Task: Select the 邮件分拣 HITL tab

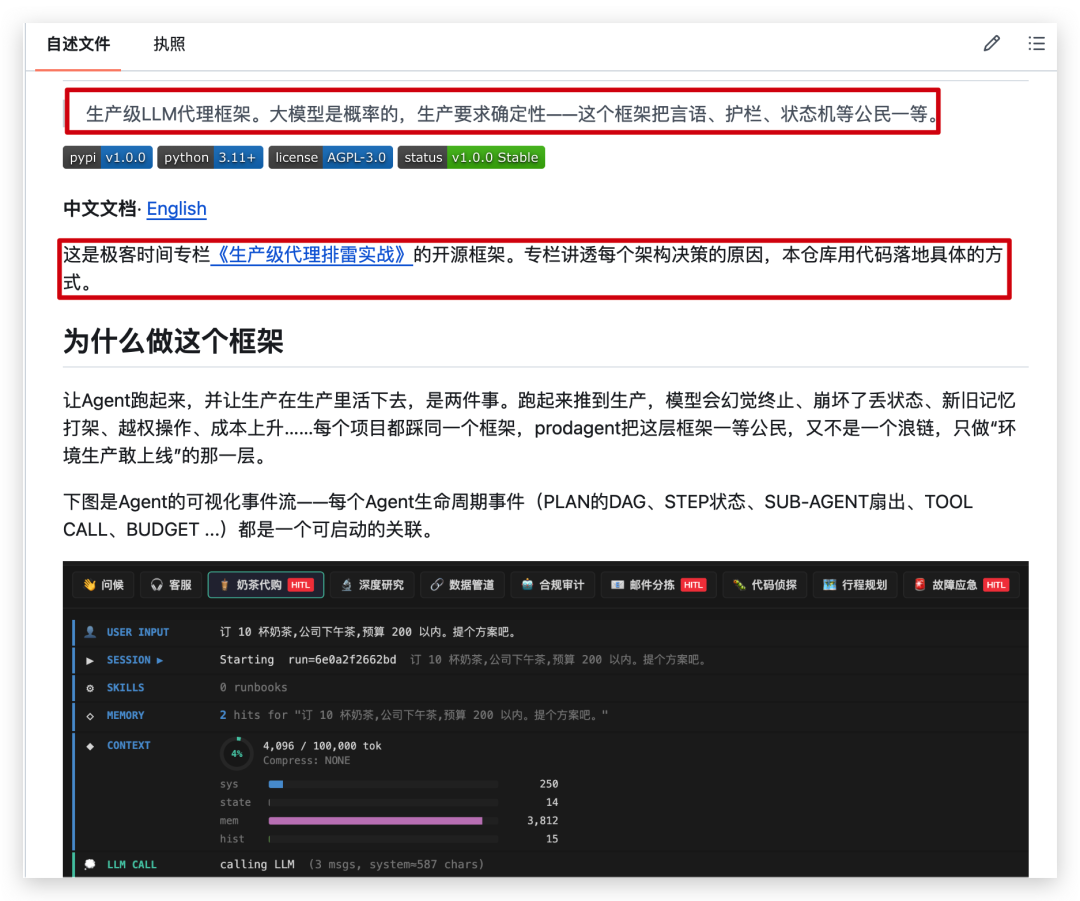Action: point(658,585)
